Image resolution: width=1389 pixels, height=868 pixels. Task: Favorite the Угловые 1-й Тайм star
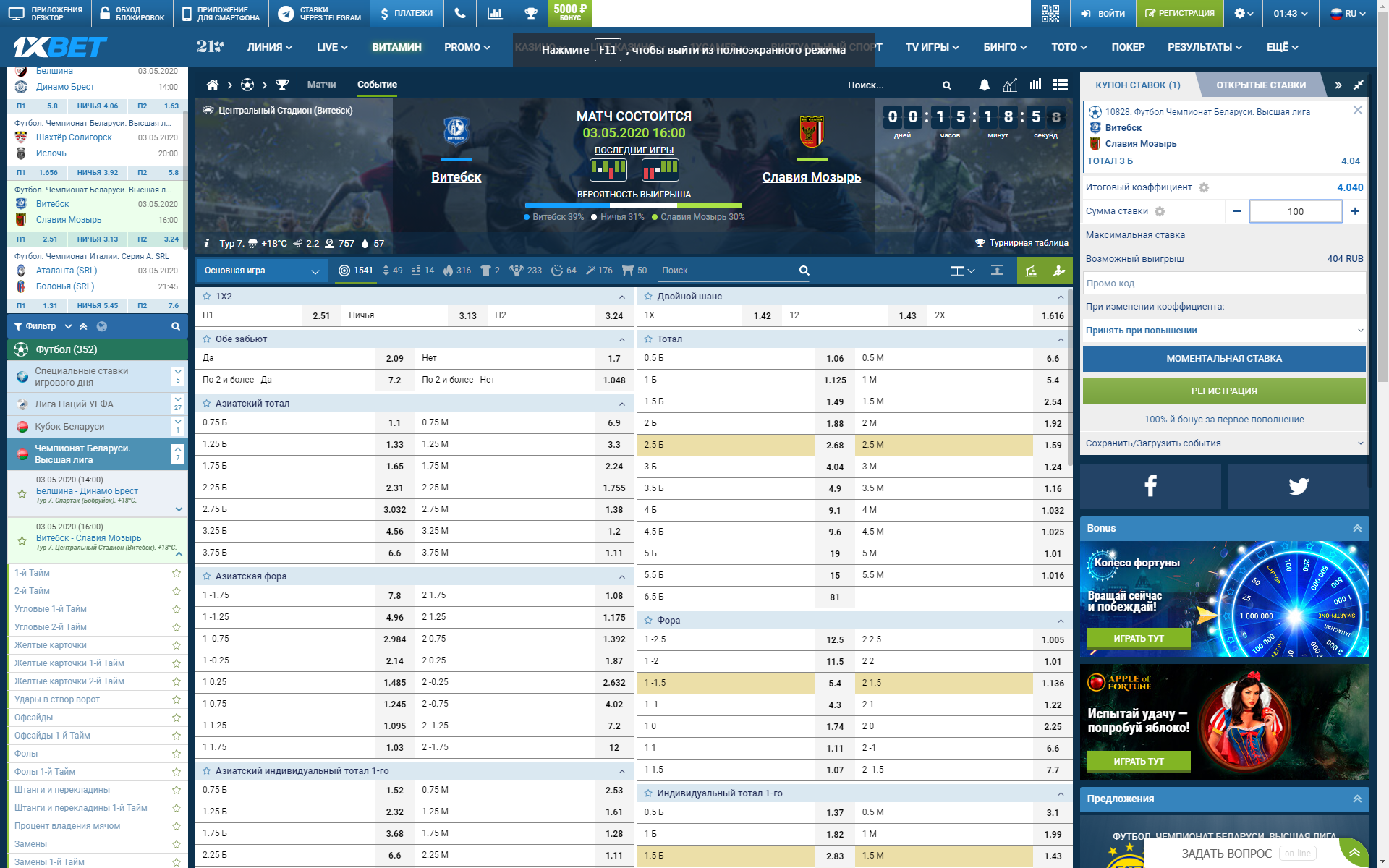tap(176, 609)
